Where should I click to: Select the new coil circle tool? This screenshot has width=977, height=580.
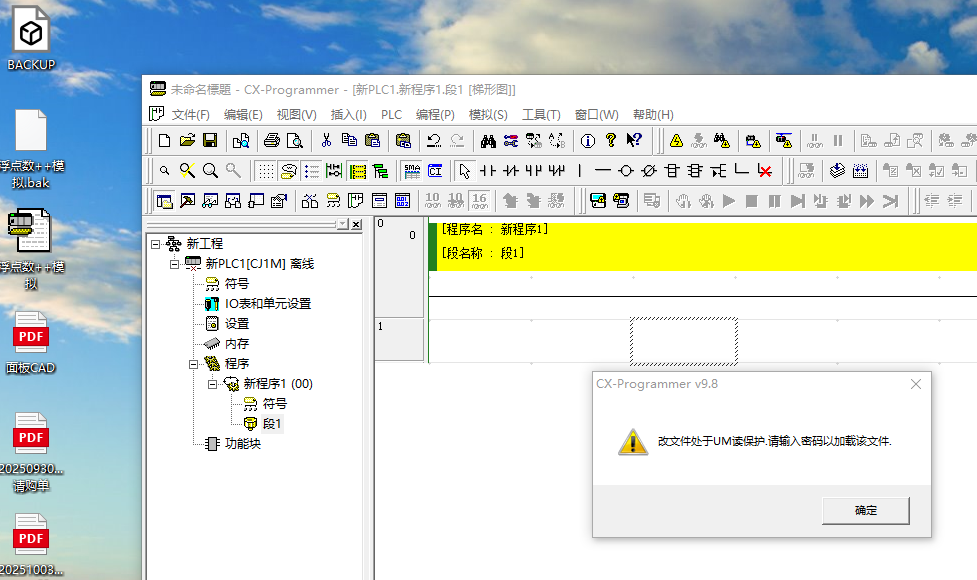(626, 171)
